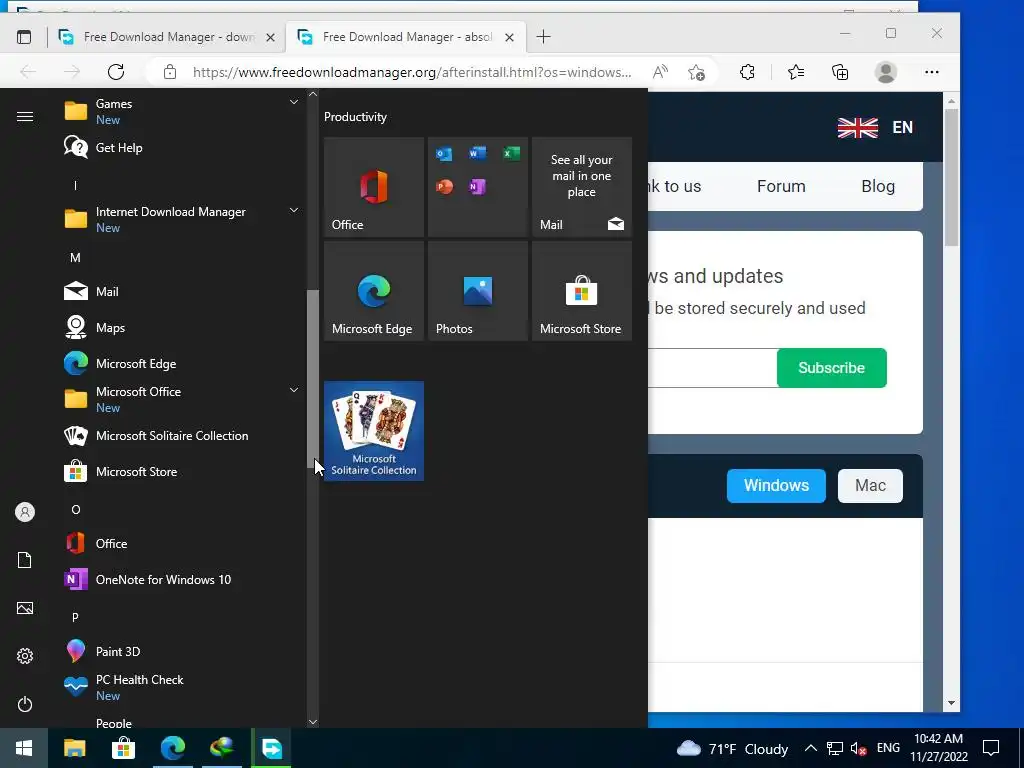
Task: Add this page to favorites
Action: (696, 72)
